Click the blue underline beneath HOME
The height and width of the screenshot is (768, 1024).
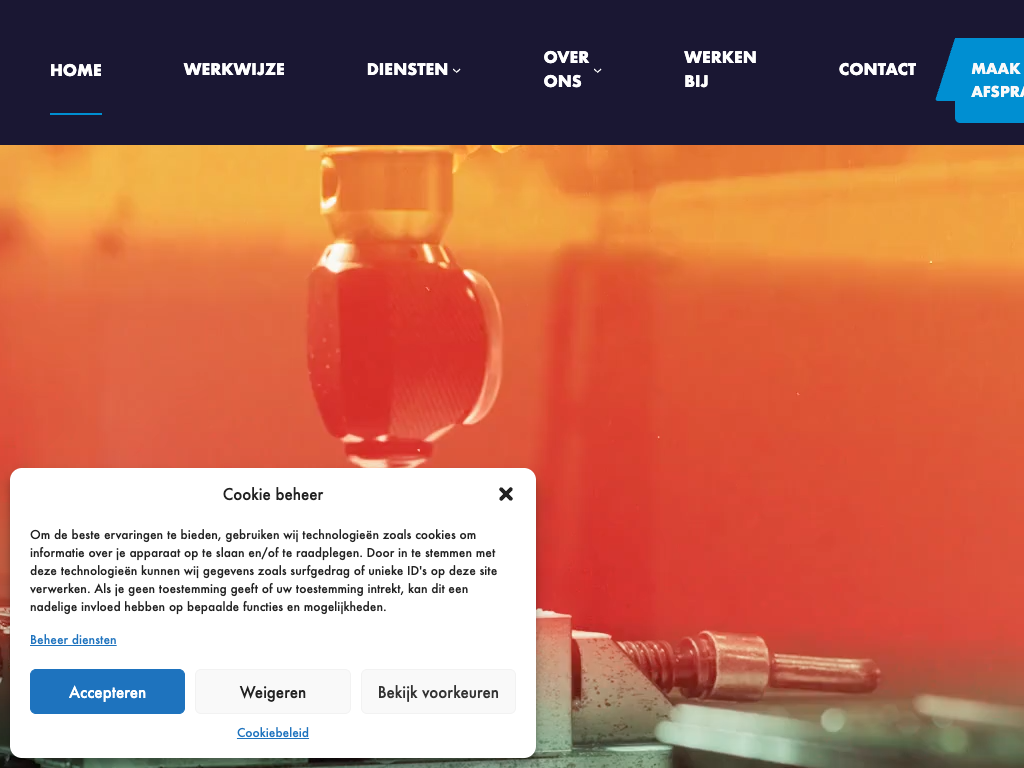coord(76,114)
